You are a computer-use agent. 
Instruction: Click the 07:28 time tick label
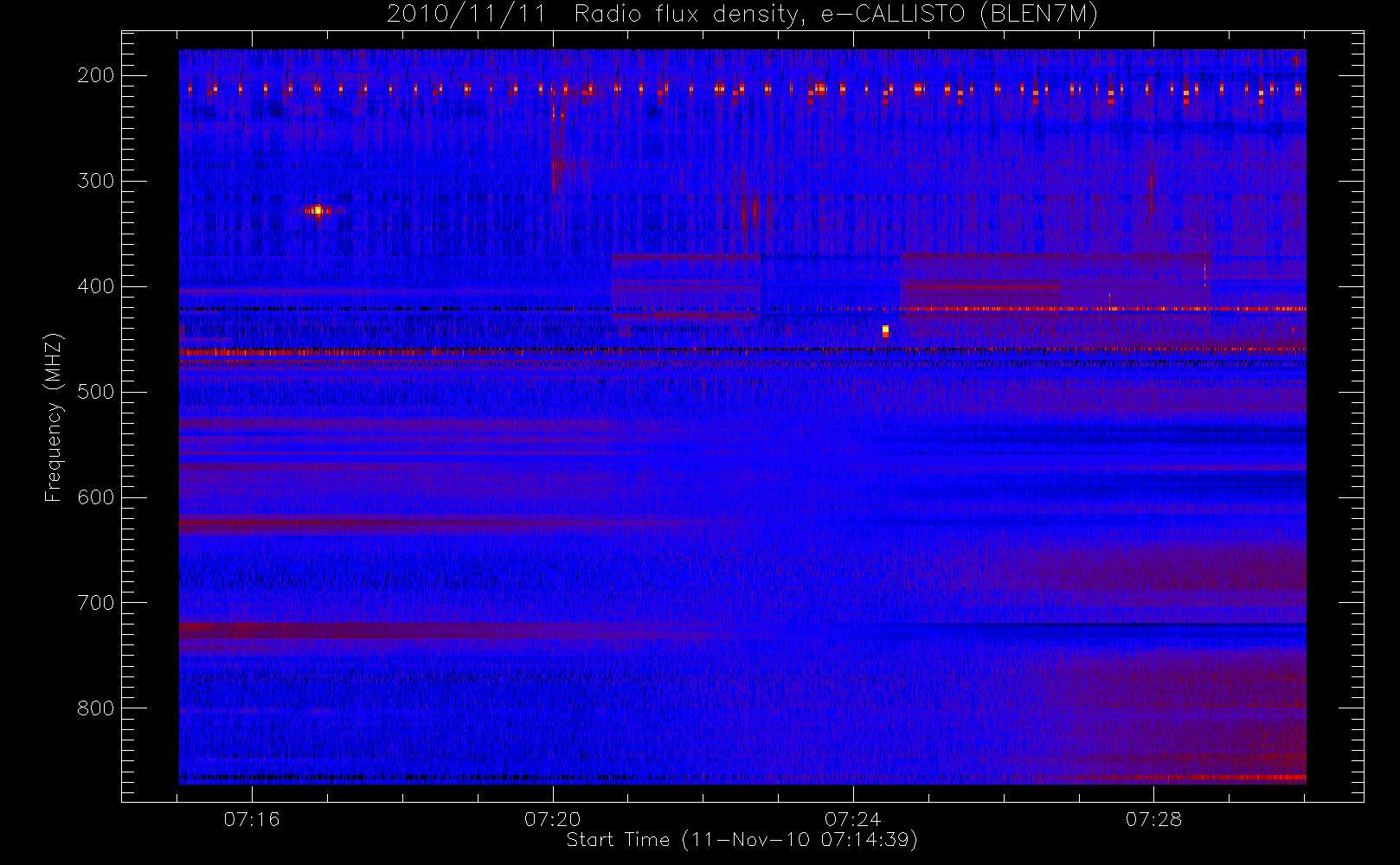click(x=1153, y=819)
